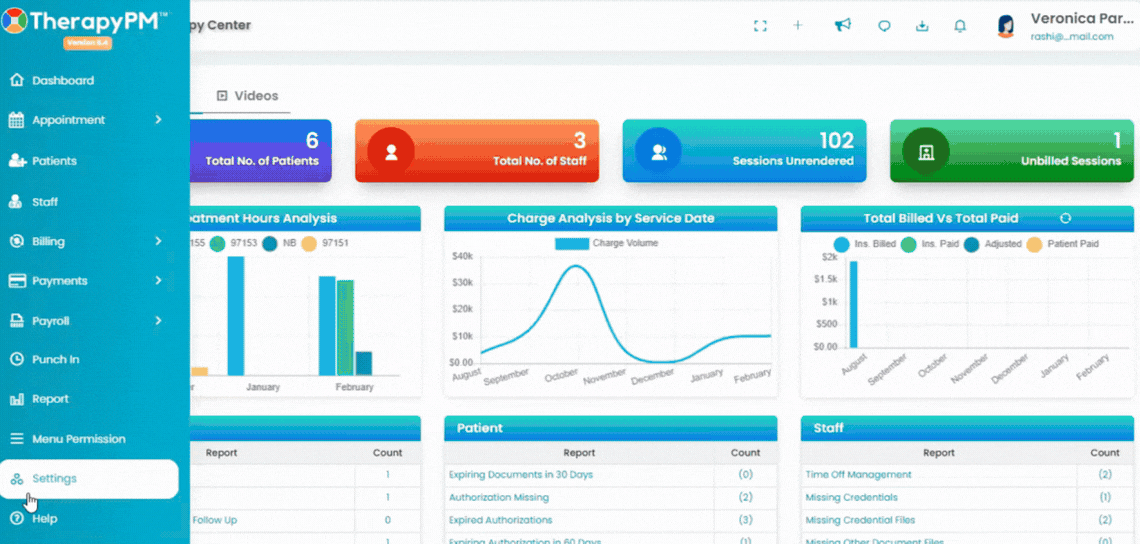This screenshot has width=1140, height=544.
Task: Toggle Adjusted legend series
Action: 992,244
